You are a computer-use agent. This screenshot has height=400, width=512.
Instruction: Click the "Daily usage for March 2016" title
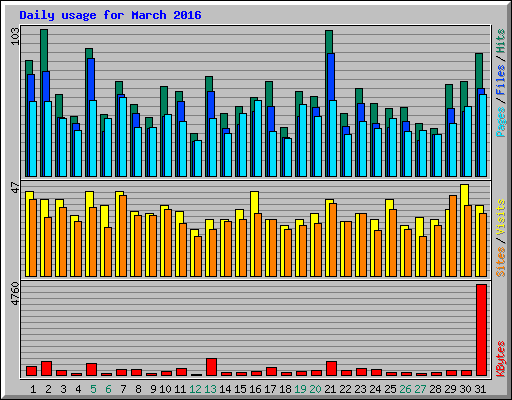110,15
